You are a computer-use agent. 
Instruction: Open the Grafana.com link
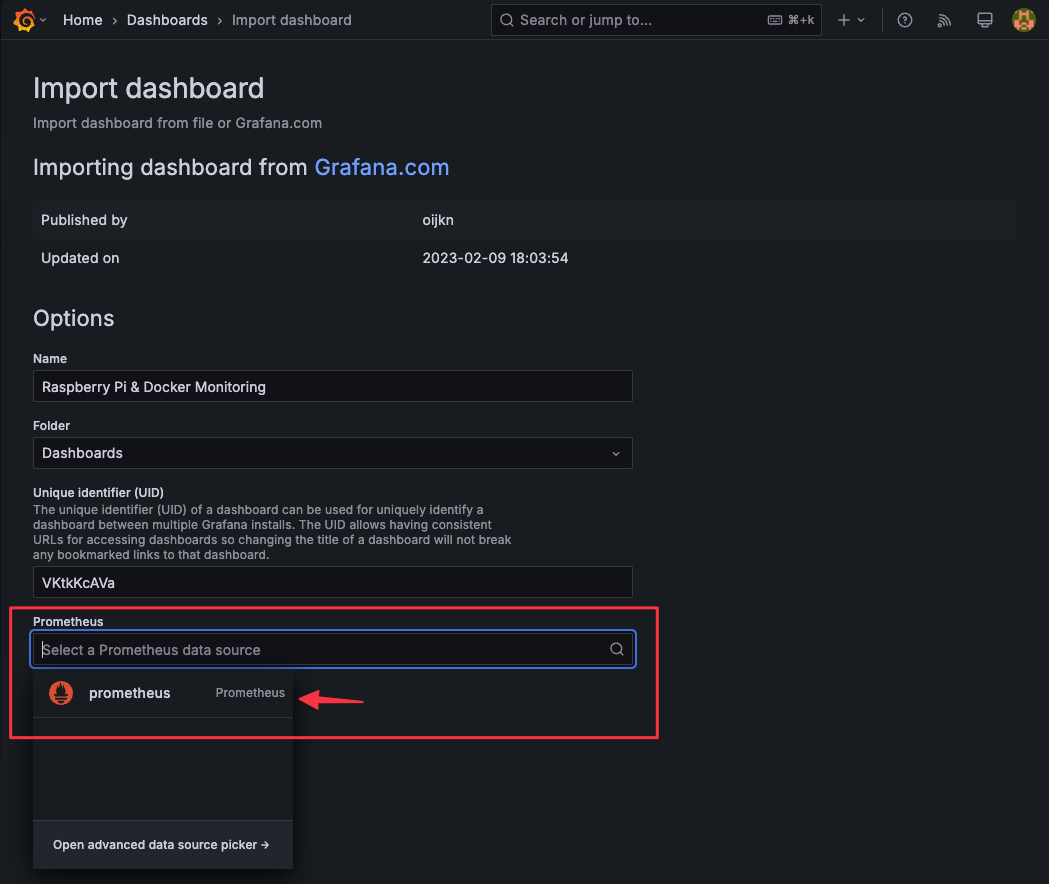pos(381,167)
